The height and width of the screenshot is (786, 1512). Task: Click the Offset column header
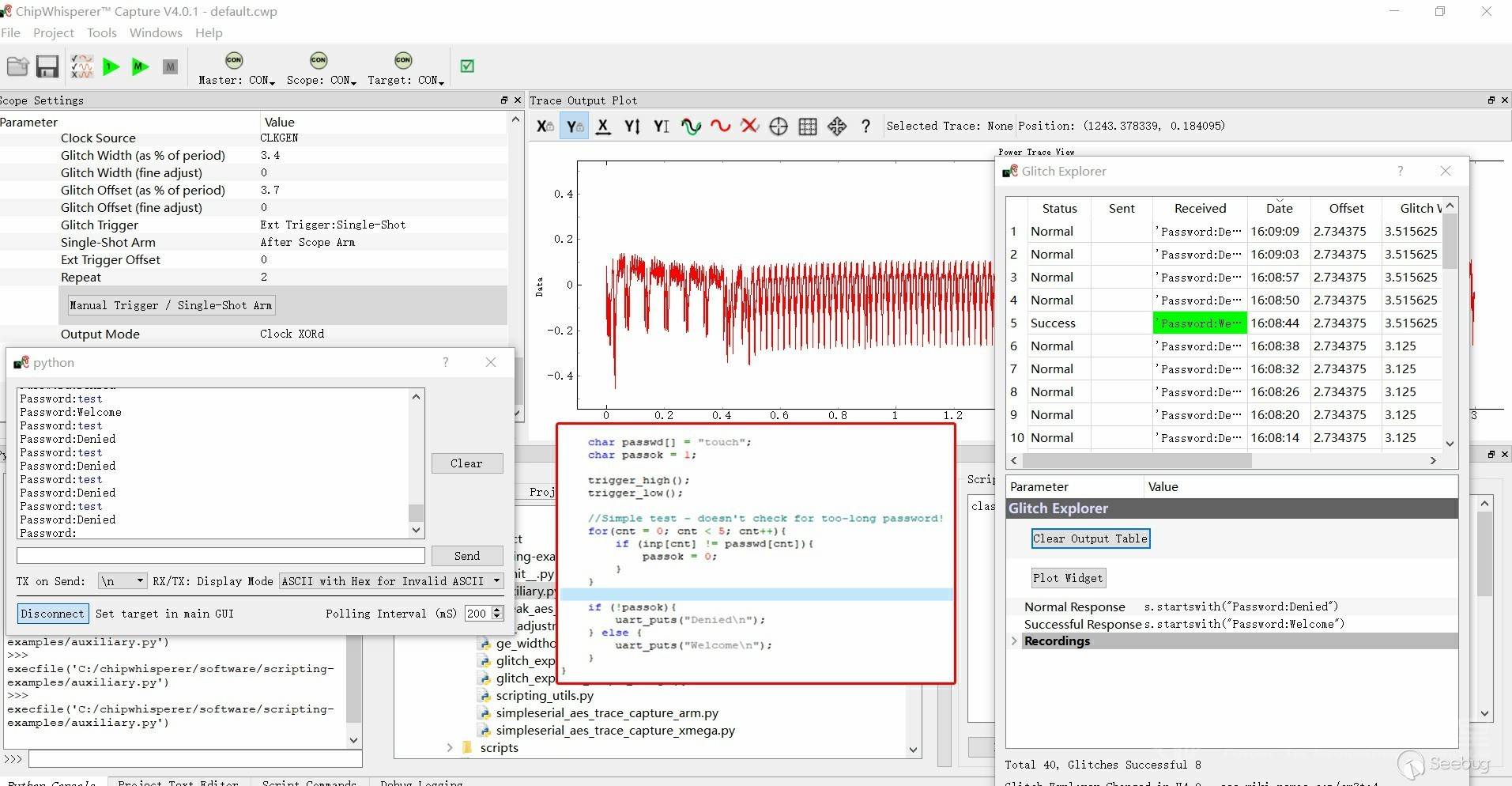point(1346,209)
